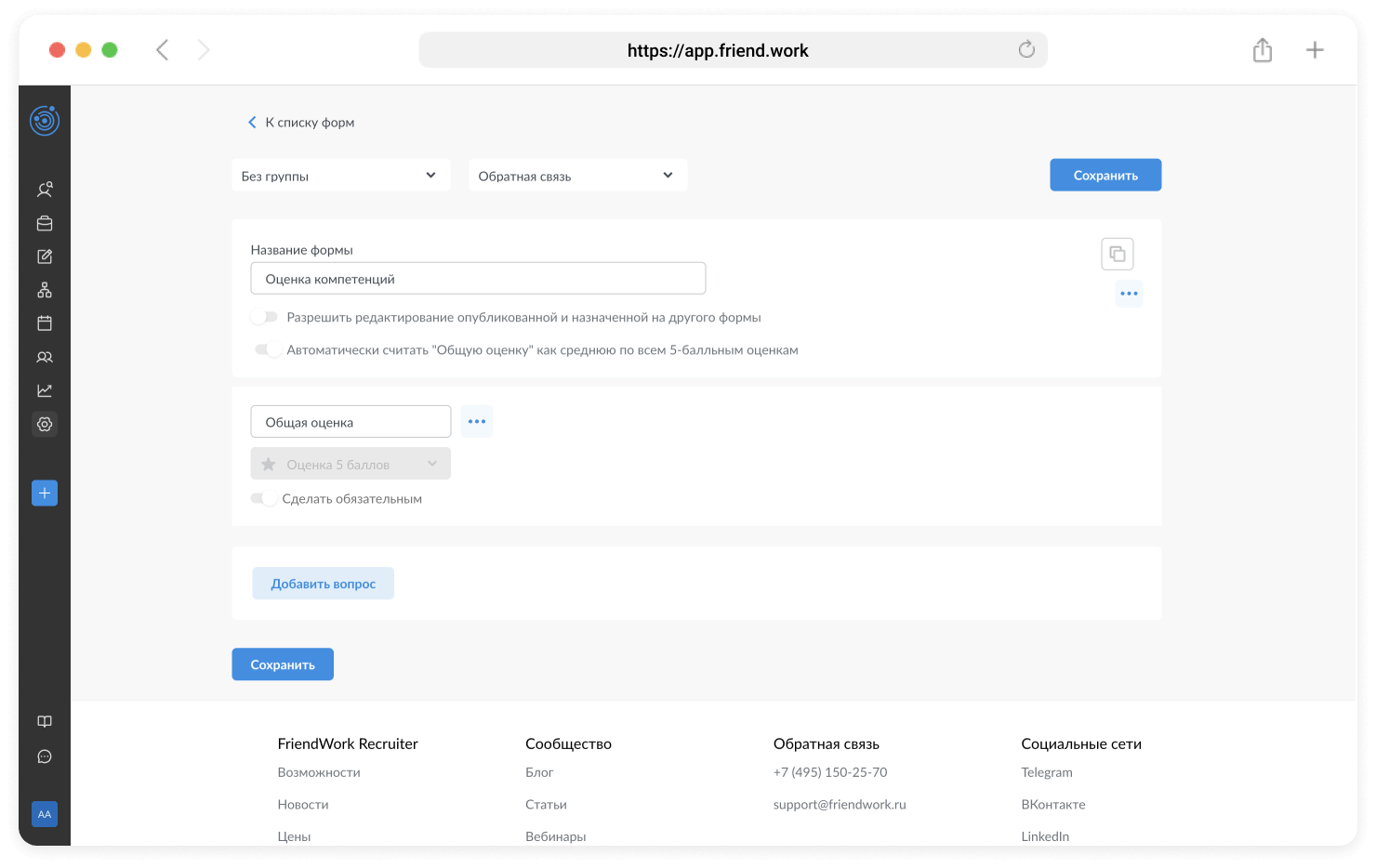Open the Цены footer link

(x=294, y=836)
